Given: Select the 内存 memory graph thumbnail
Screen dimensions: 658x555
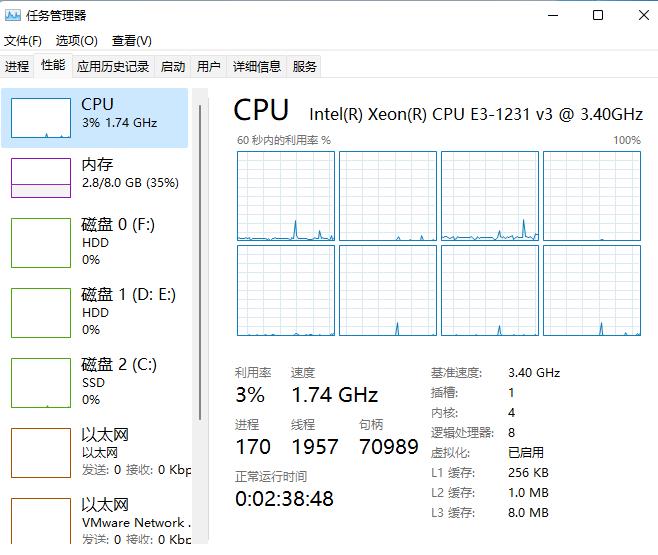Looking at the screenshot, I should pyautogui.click(x=41, y=177).
